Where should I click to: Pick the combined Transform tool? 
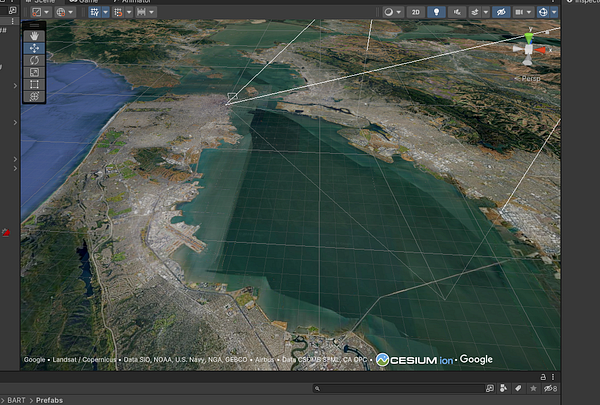34,97
